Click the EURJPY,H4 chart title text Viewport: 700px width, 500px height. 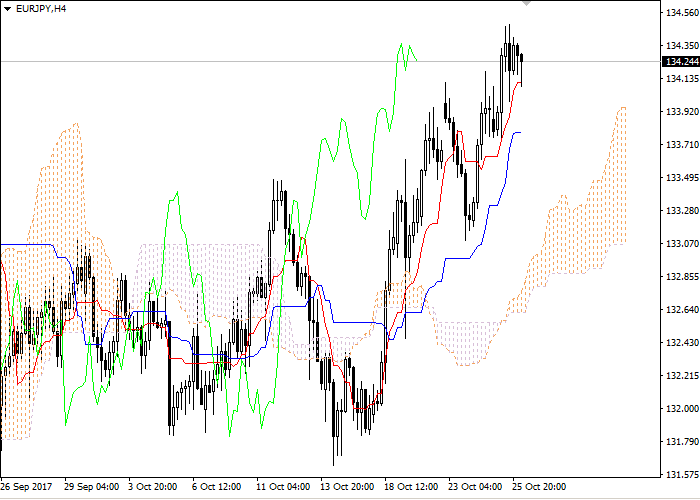(41, 8)
